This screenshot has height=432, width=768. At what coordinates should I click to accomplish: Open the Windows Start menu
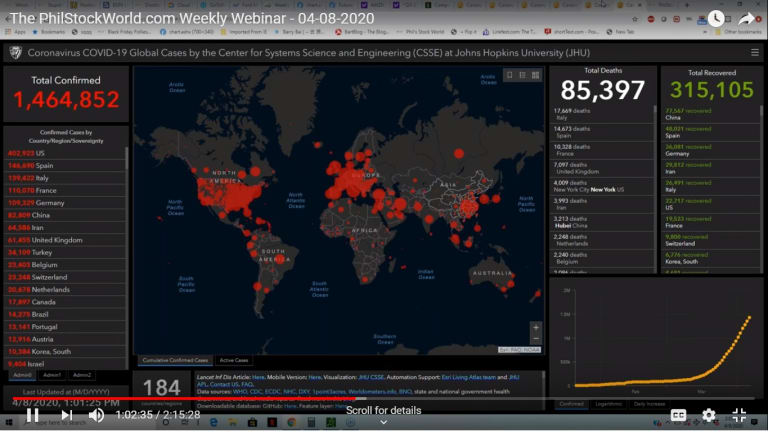[9, 422]
